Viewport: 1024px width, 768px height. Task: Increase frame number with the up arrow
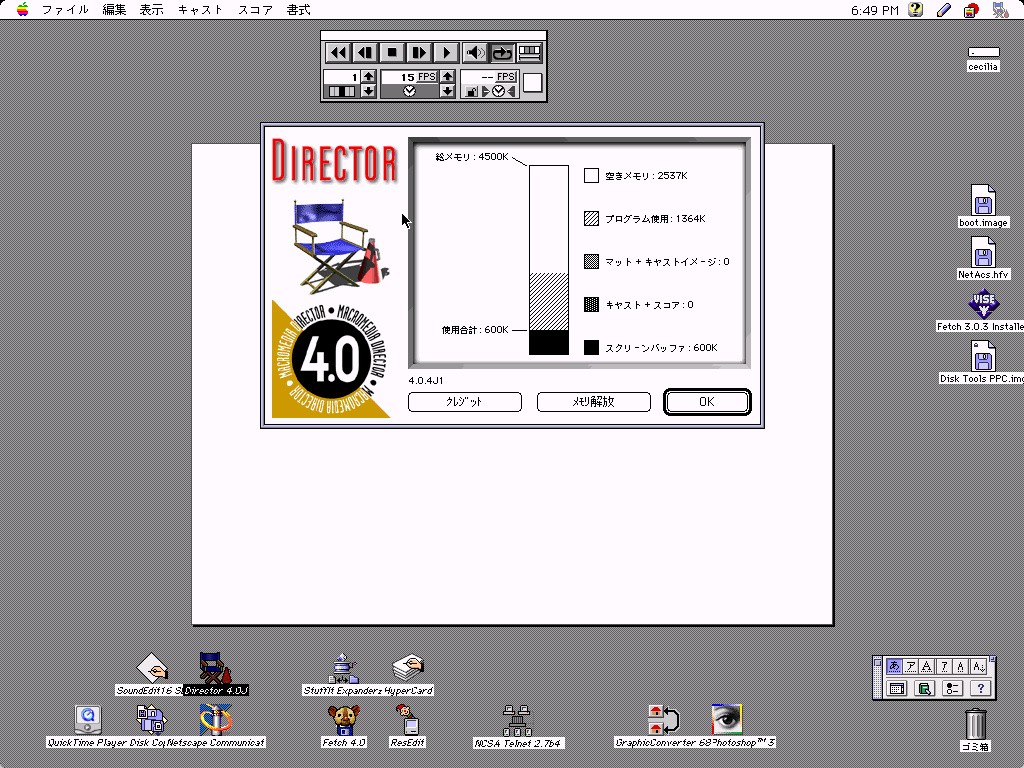pyautogui.click(x=369, y=76)
